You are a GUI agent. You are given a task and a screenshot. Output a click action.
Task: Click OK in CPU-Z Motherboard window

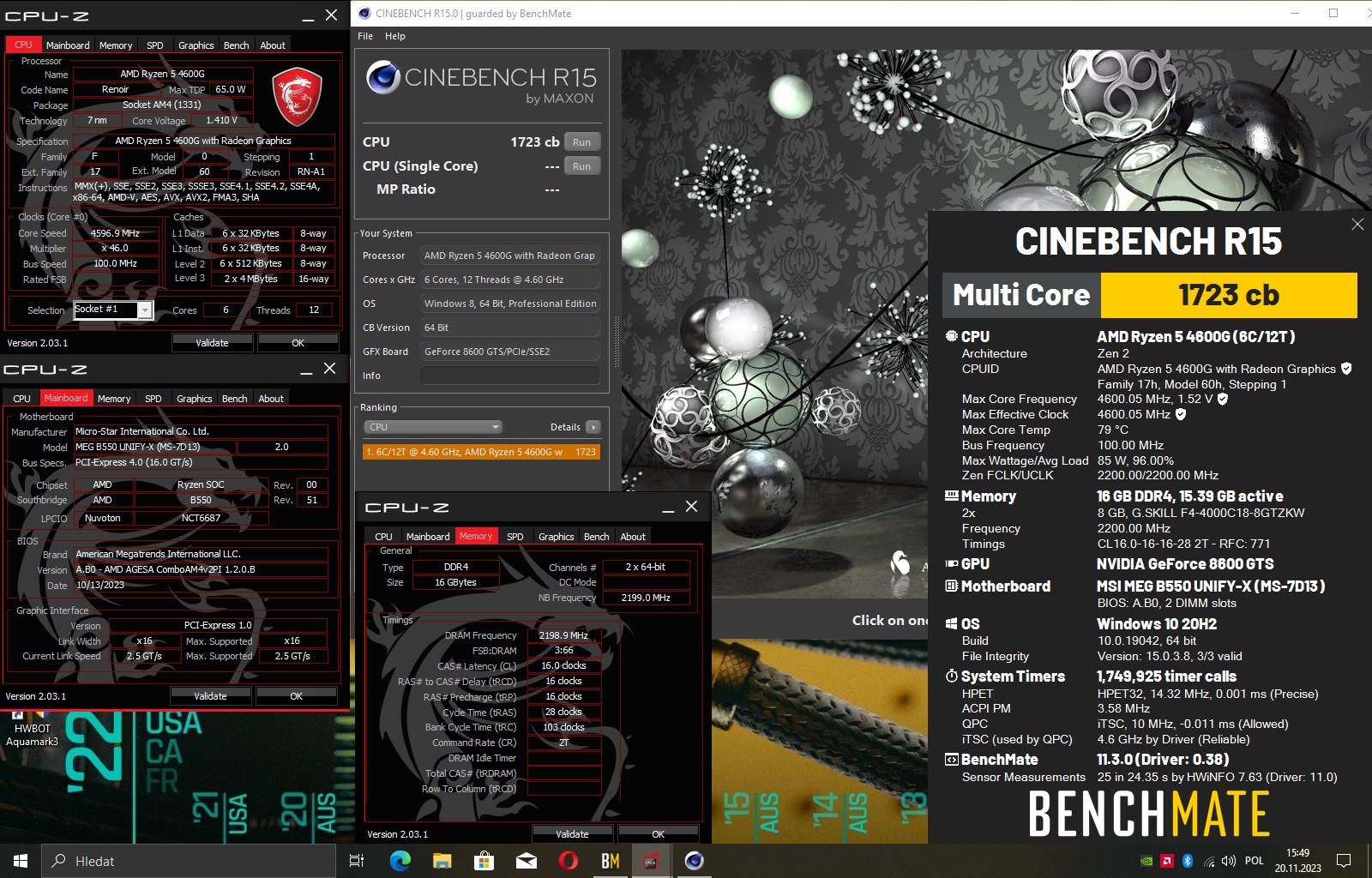click(x=297, y=696)
